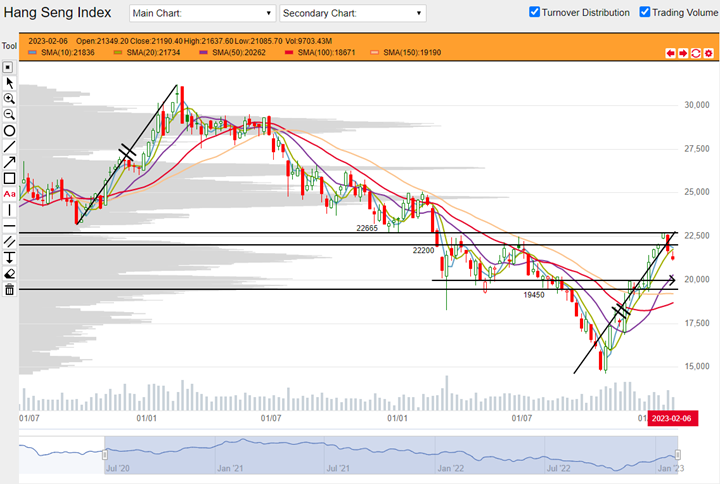Image resolution: width=720 pixels, height=484 pixels.
Task: Choose the circle drawing tool
Action: [x=9, y=131]
